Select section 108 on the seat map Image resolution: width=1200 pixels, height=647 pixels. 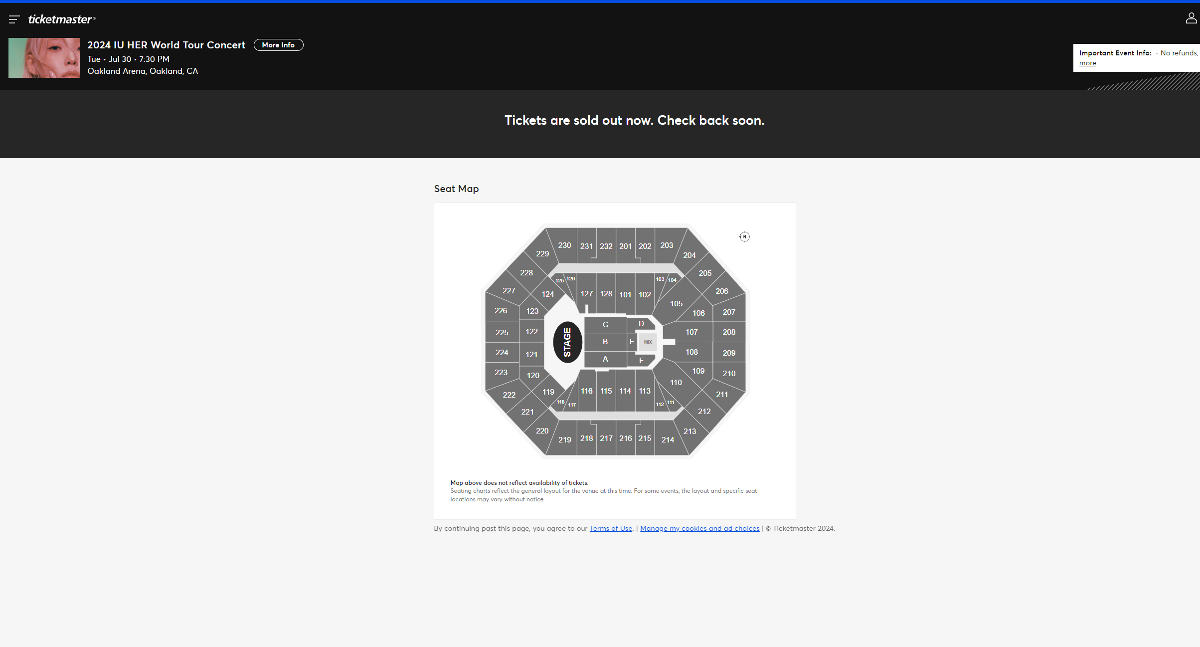(x=692, y=352)
